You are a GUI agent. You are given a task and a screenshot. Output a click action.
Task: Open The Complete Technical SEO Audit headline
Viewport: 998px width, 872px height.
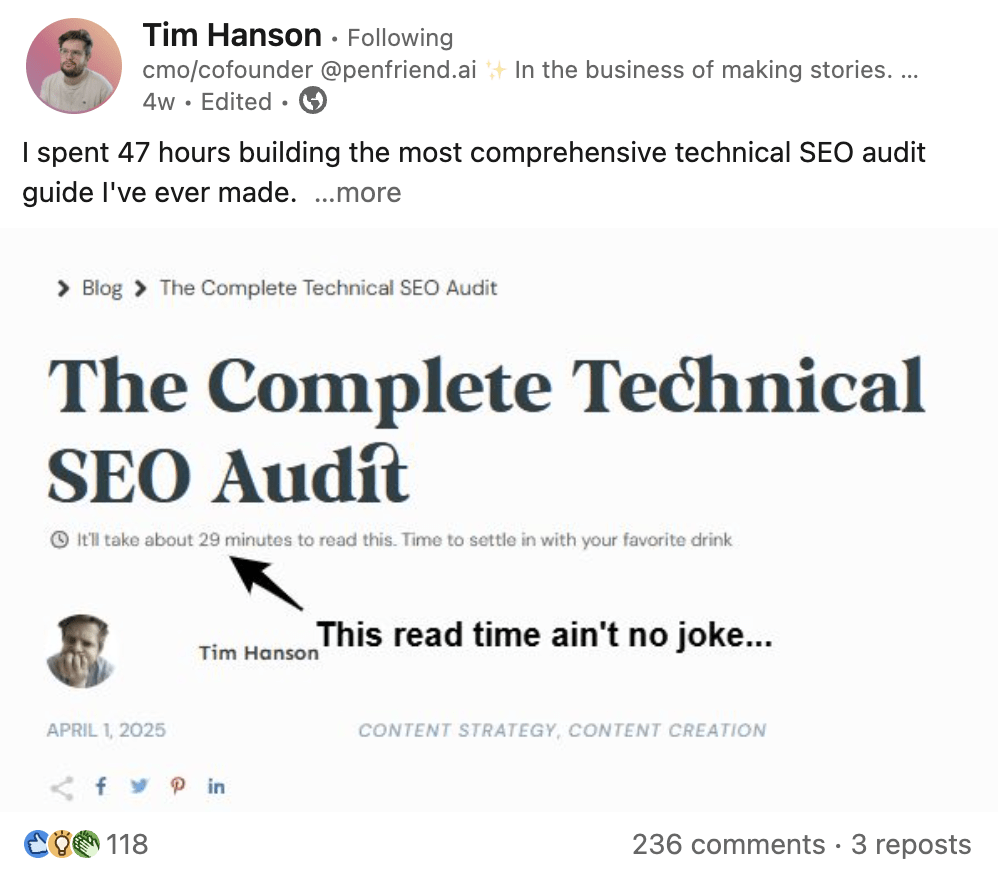pos(486,431)
